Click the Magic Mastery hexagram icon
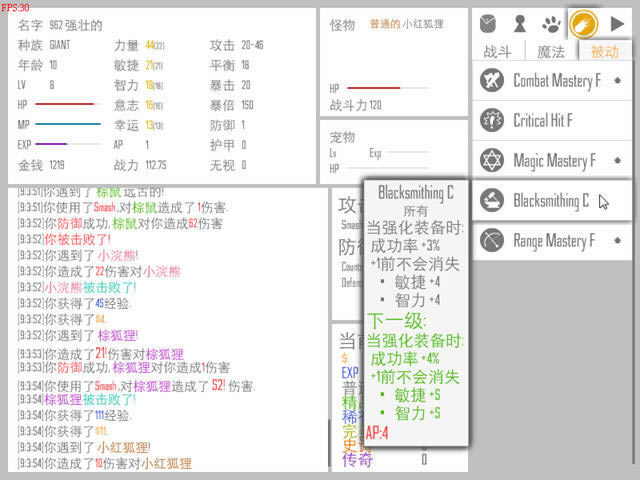 pos(492,160)
